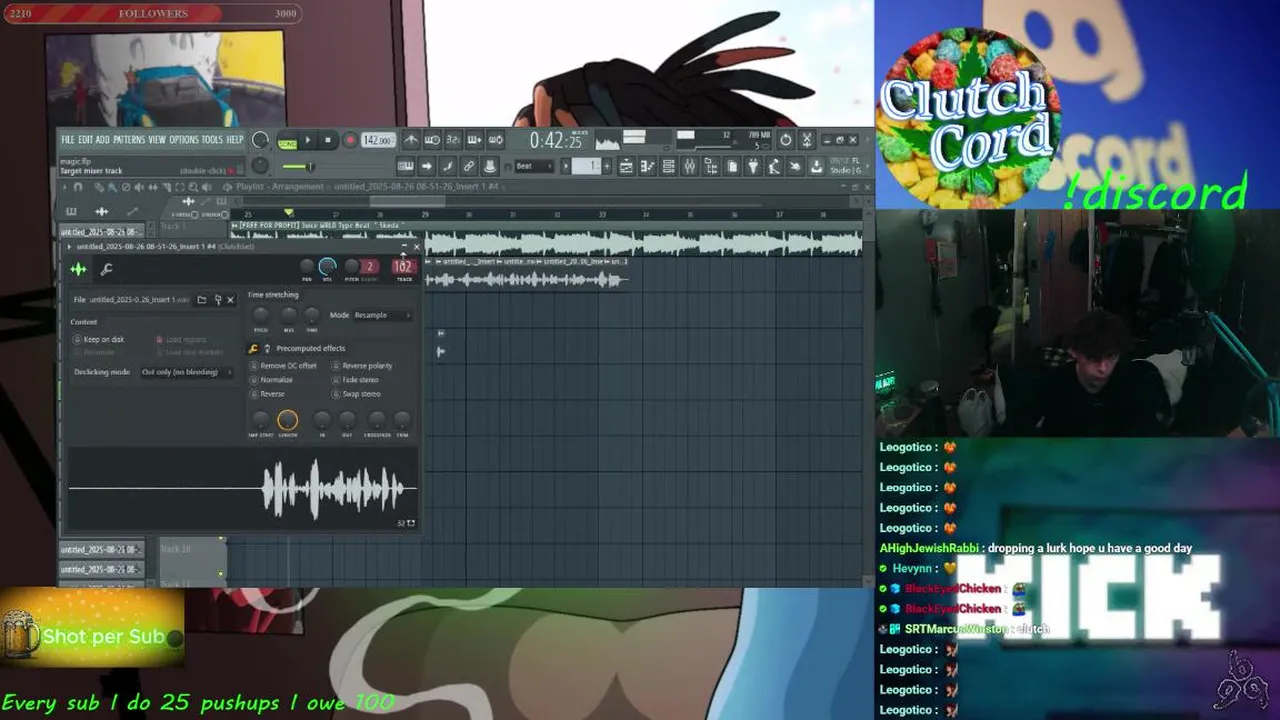Toggle the recording countdown icon
This screenshot has height=720, width=1280.
point(453,140)
